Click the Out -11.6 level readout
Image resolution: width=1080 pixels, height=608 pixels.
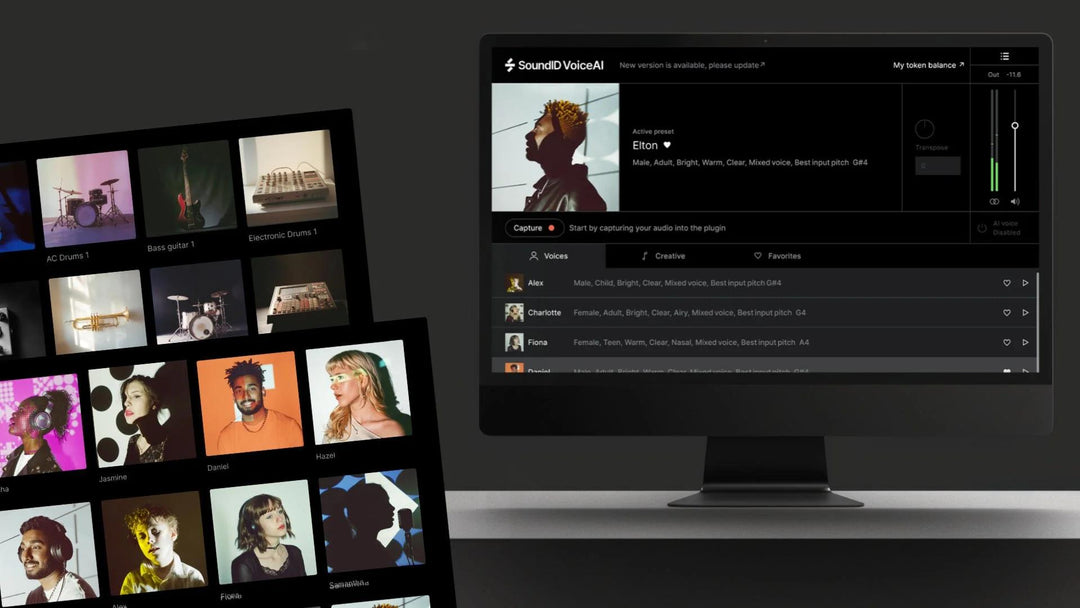tap(1004, 74)
